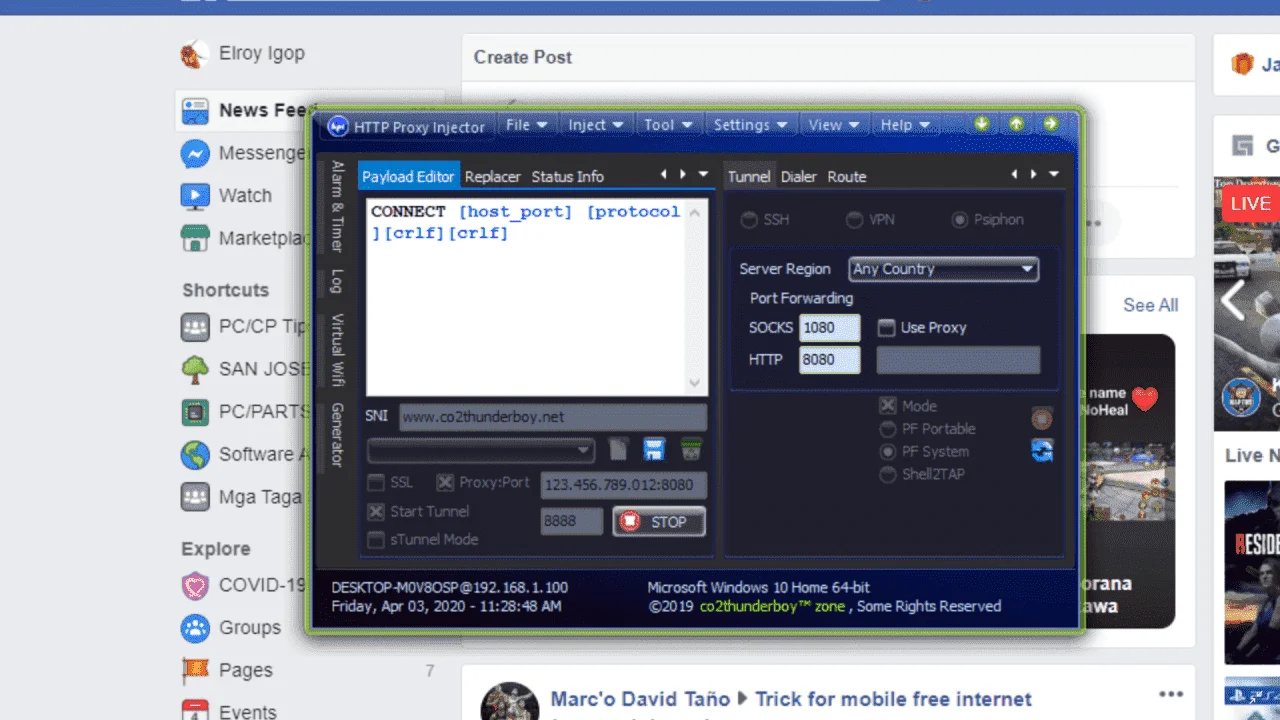Enable sTunnel Mode checkbox
Image resolution: width=1280 pixels, height=720 pixels.
376,540
